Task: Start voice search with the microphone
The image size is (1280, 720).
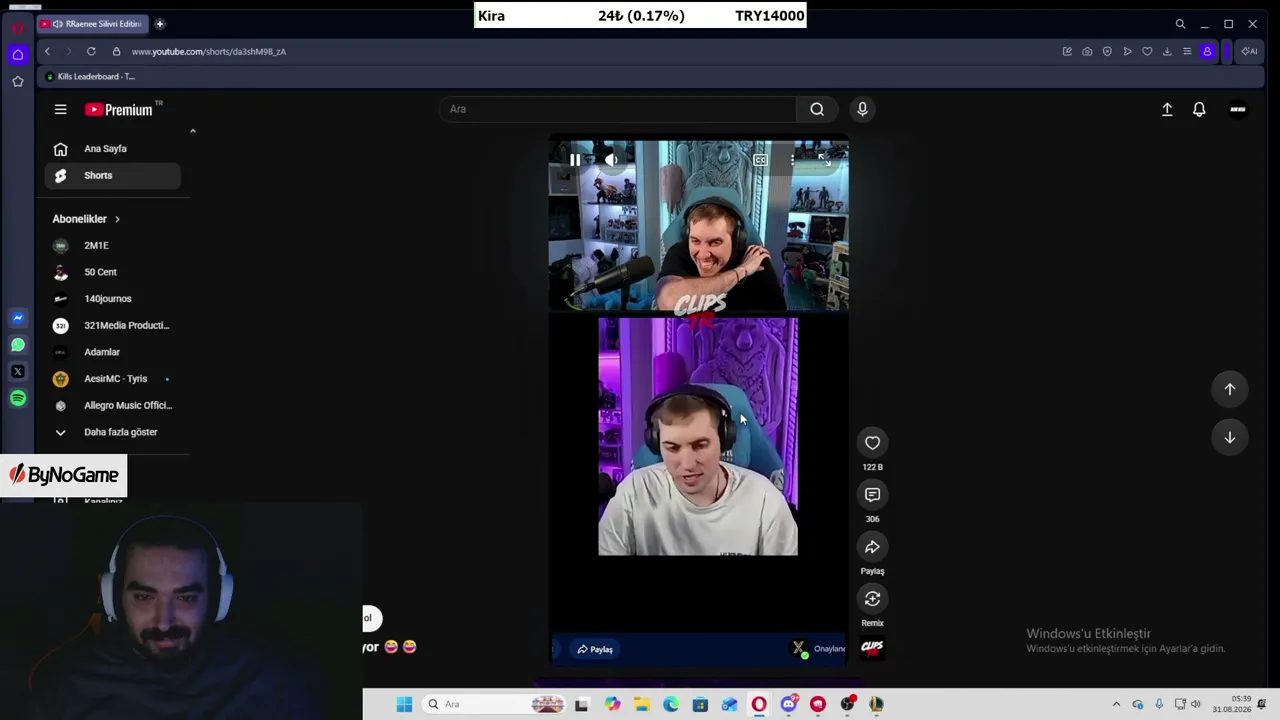Action: [x=862, y=109]
